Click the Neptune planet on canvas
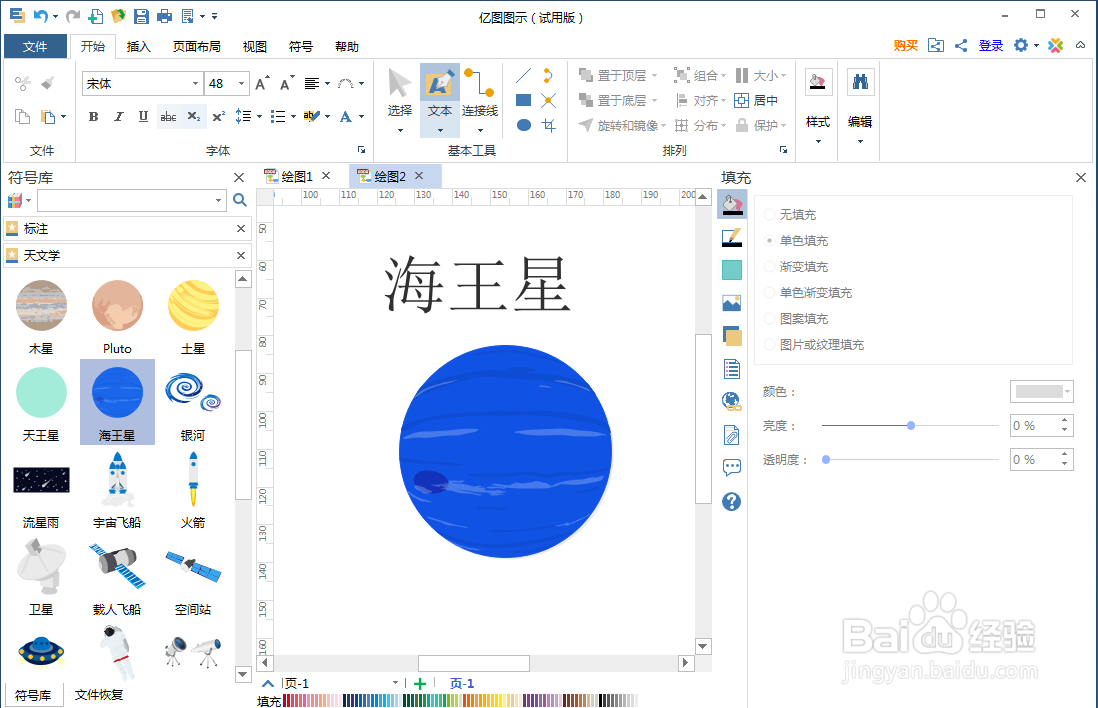 pyautogui.click(x=506, y=452)
